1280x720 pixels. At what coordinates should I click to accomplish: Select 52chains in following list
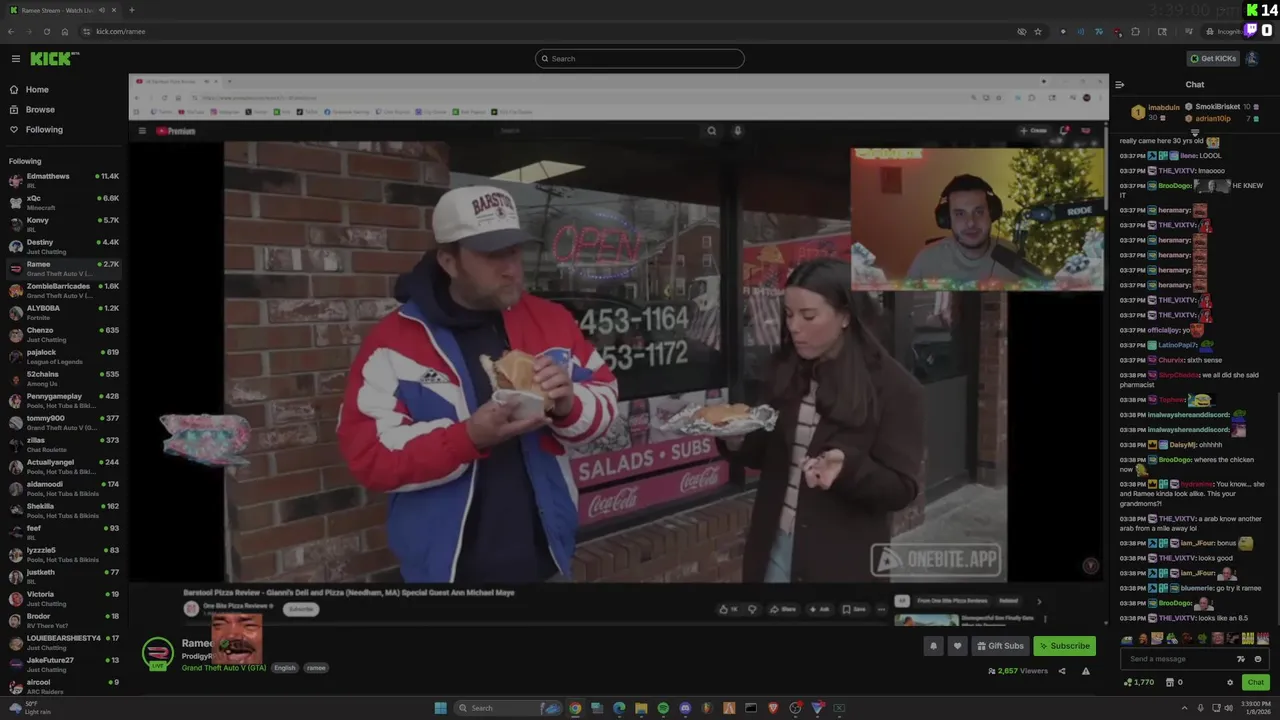tap(64, 378)
